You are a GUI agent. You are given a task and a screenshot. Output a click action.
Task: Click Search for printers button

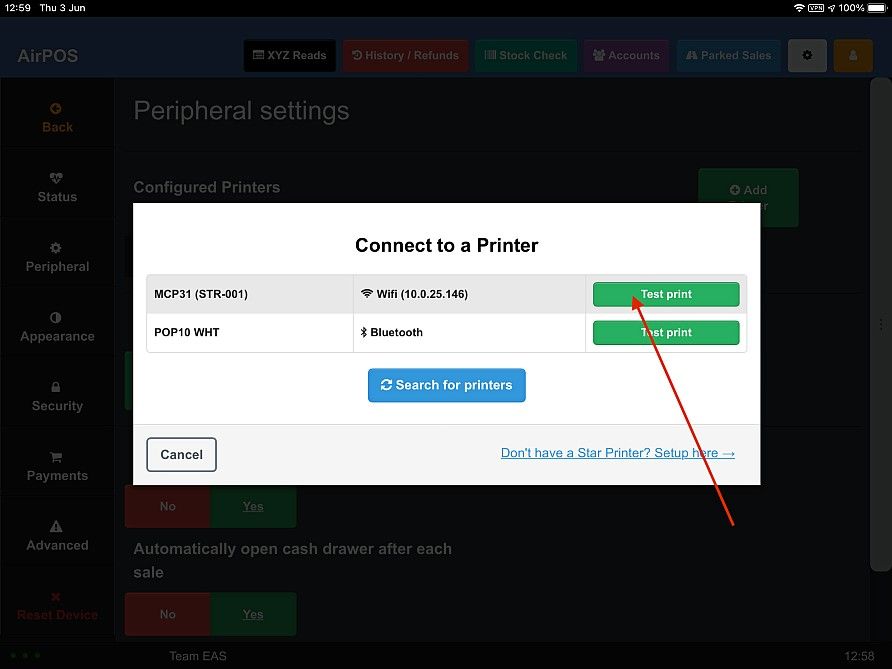click(x=447, y=385)
